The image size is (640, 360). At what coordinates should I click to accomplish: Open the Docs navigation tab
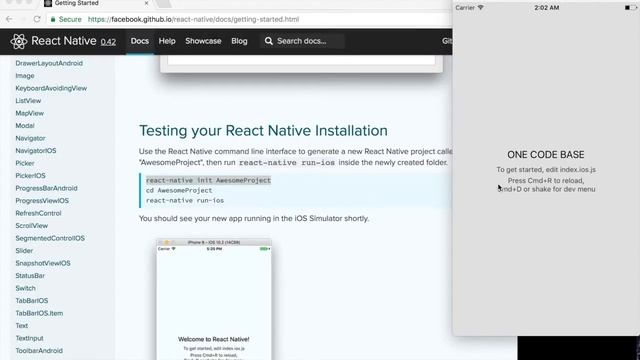tap(140, 41)
